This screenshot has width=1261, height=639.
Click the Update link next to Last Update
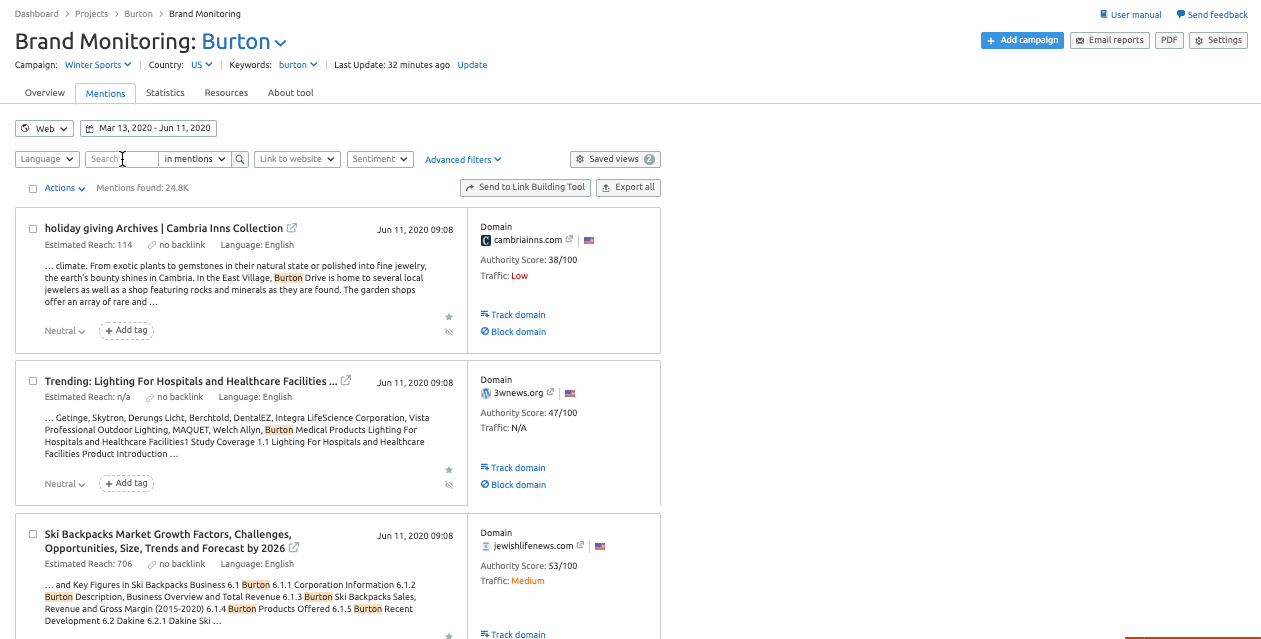[x=472, y=65]
